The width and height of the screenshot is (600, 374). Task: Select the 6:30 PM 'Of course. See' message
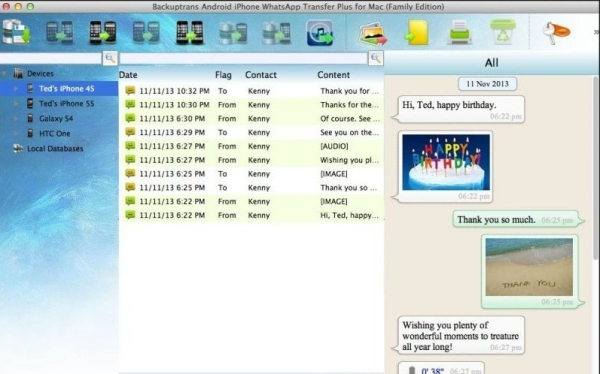click(251, 119)
